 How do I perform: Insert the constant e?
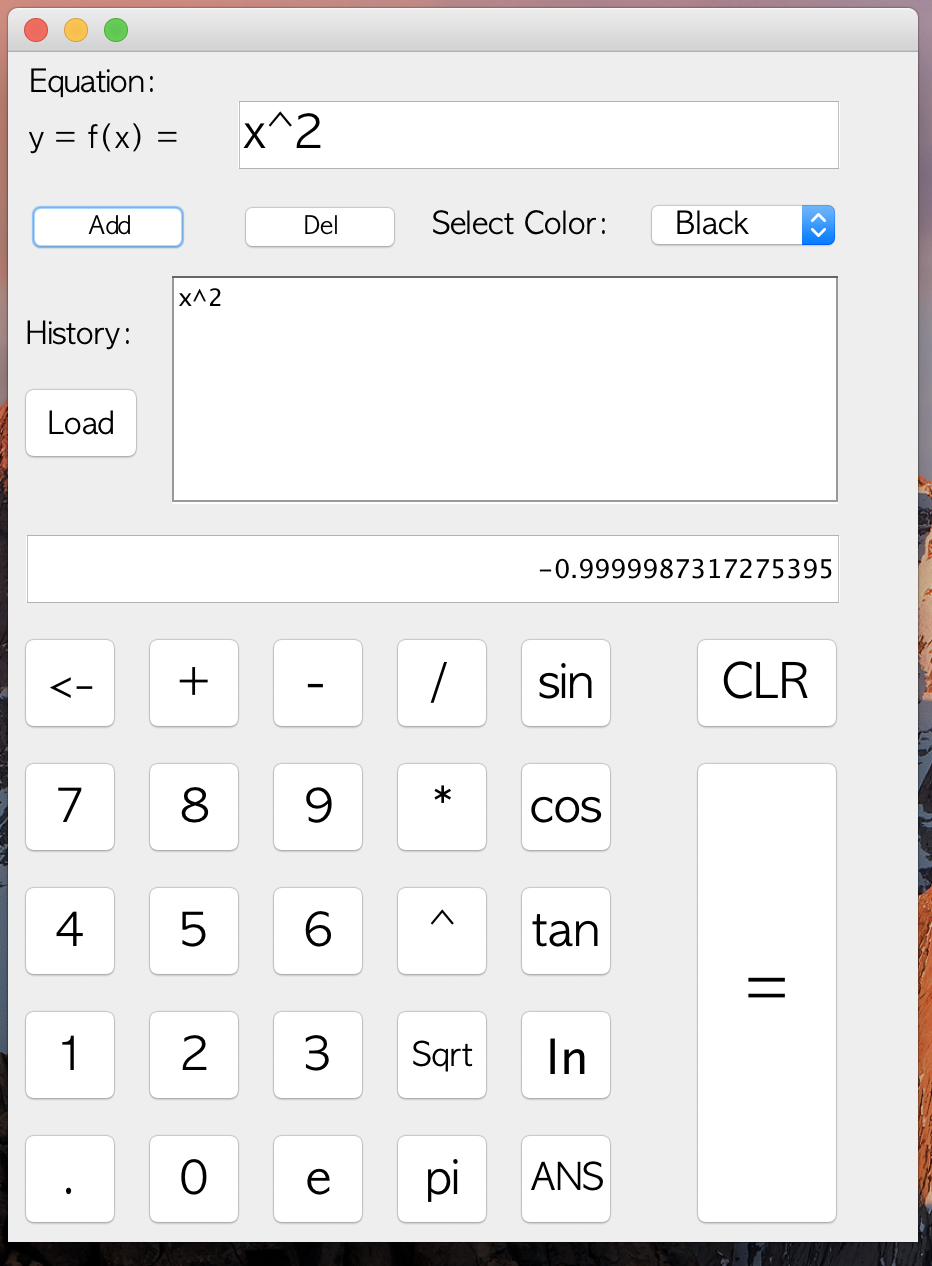click(x=317, y=1179)
